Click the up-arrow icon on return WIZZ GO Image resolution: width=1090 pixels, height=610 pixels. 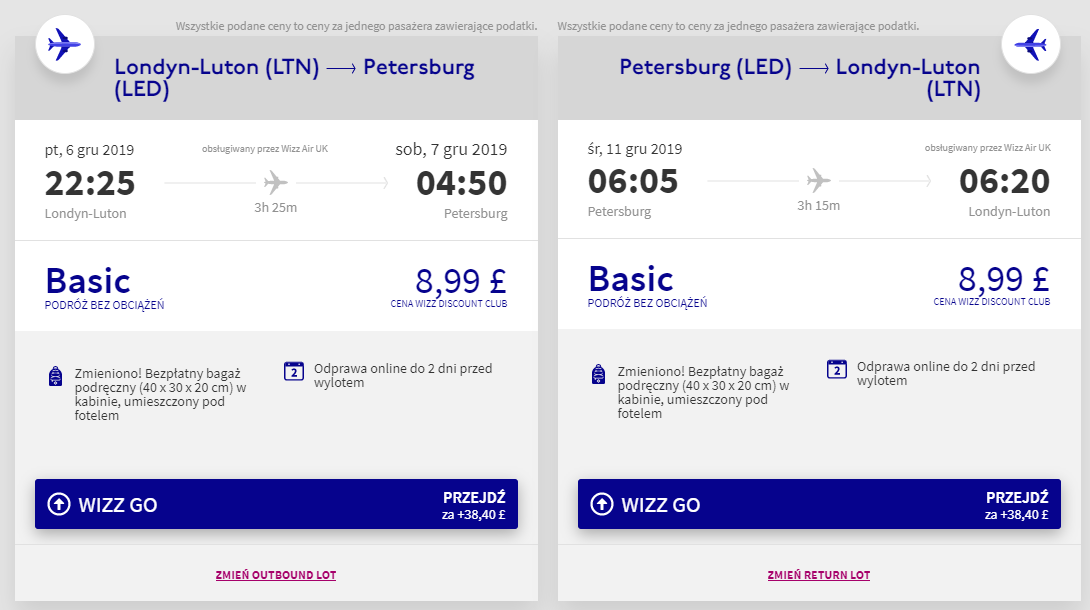602,505
